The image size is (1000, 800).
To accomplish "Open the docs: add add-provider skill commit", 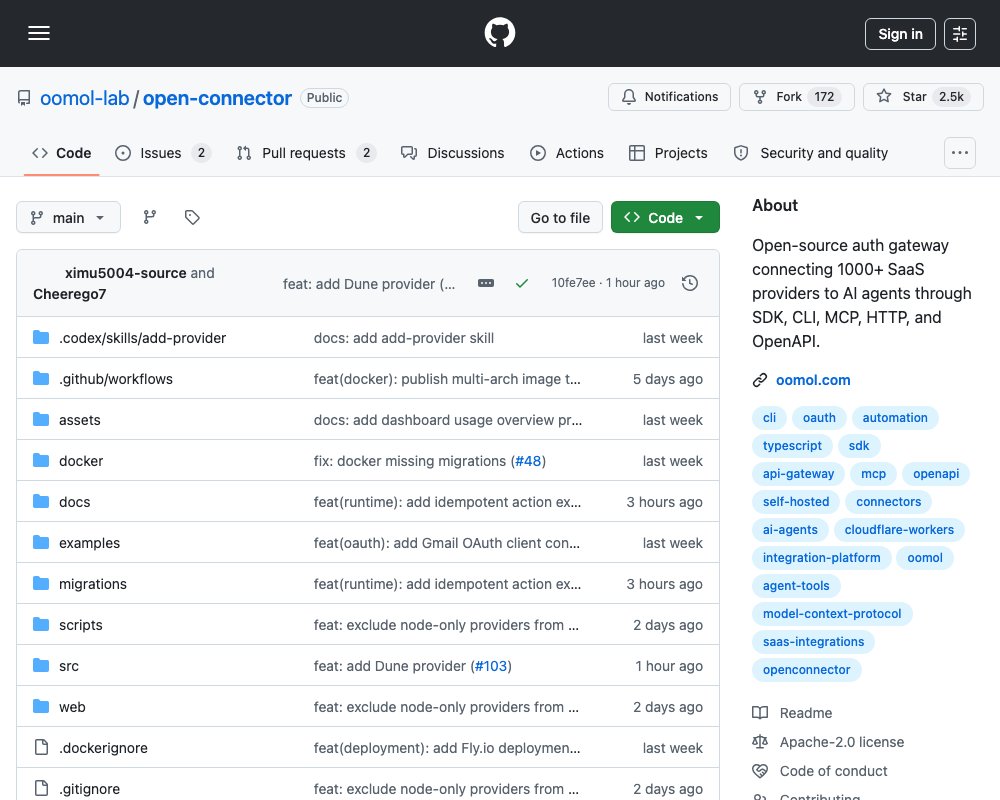I will pos(404,338).
